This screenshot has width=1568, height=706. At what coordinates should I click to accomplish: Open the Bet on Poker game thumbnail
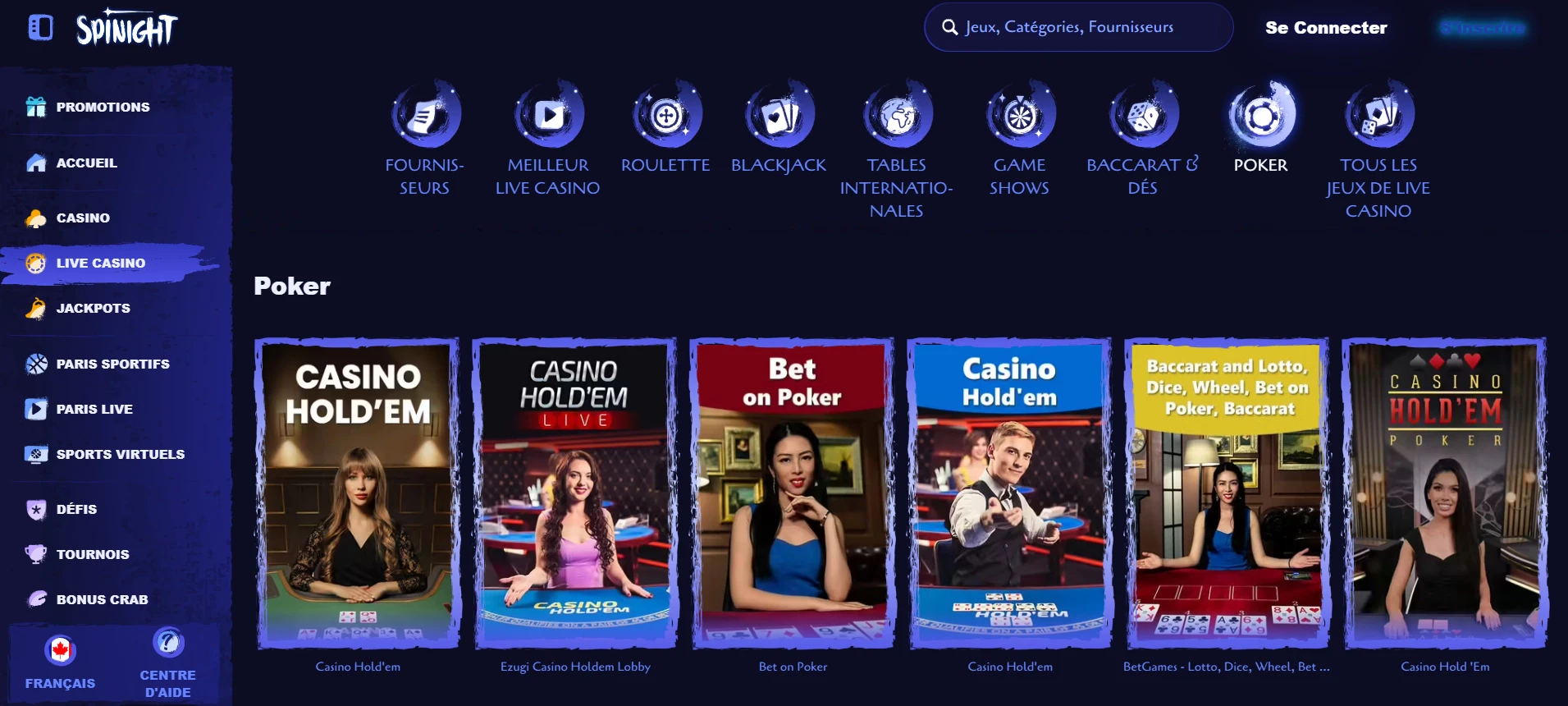[x=793, y=493]
